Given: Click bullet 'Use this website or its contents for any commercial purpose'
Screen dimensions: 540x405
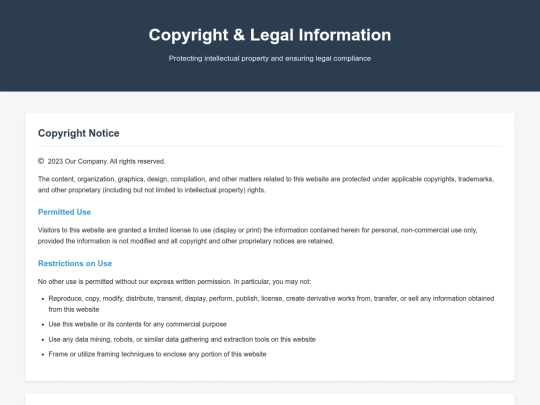Looking at the screenshot, I should pyautogui.click(x=137, y=324).
